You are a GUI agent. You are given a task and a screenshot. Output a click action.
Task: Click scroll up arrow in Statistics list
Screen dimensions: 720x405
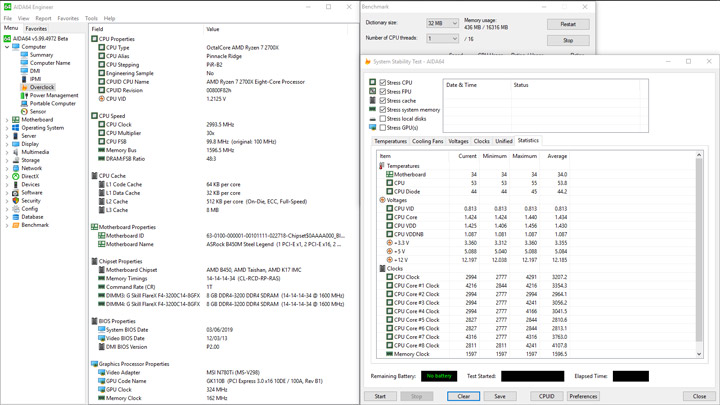pyautogui.click(x=699, y=155)
